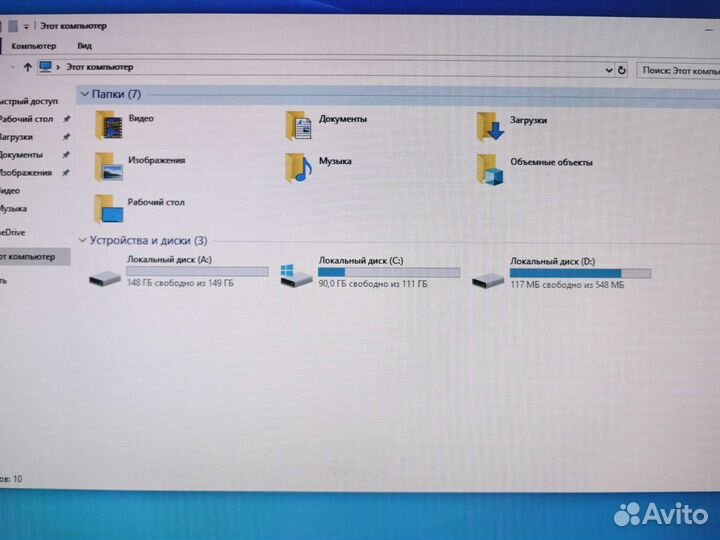This screenshot has width=720, height=540.
Task: Select Быстрый доступ in navigation pane
Action: click(x=28, y=101)
